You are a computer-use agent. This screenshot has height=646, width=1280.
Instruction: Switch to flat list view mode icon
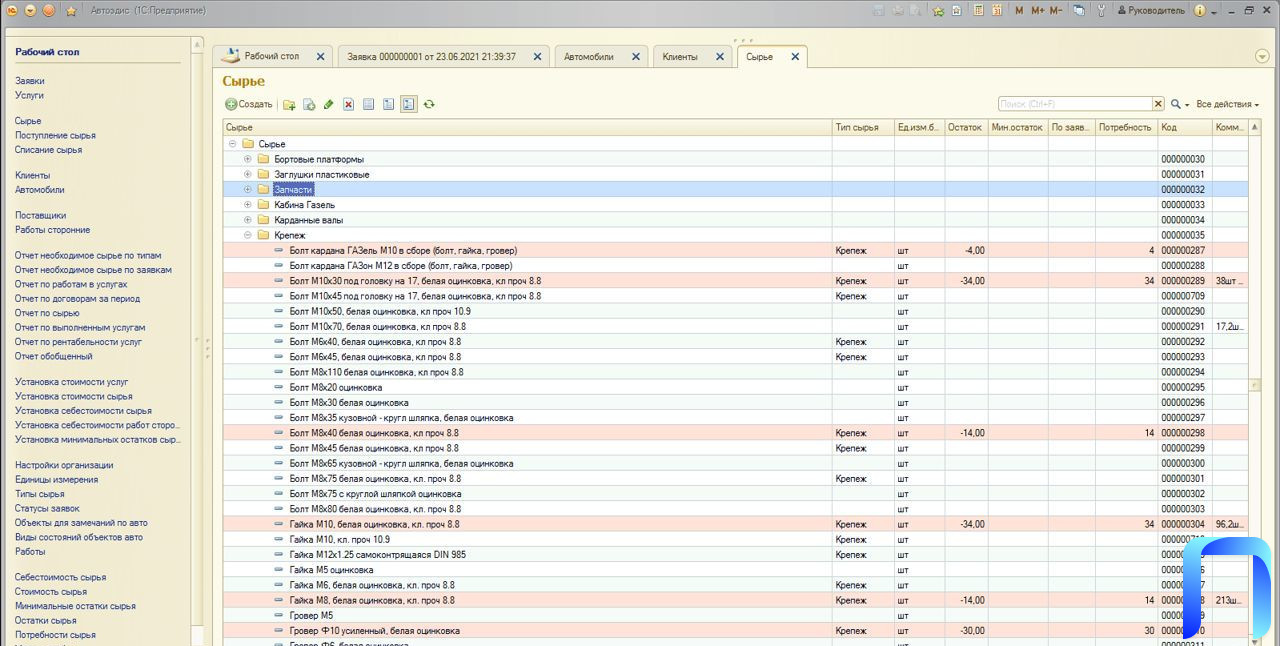click(369, 104)
